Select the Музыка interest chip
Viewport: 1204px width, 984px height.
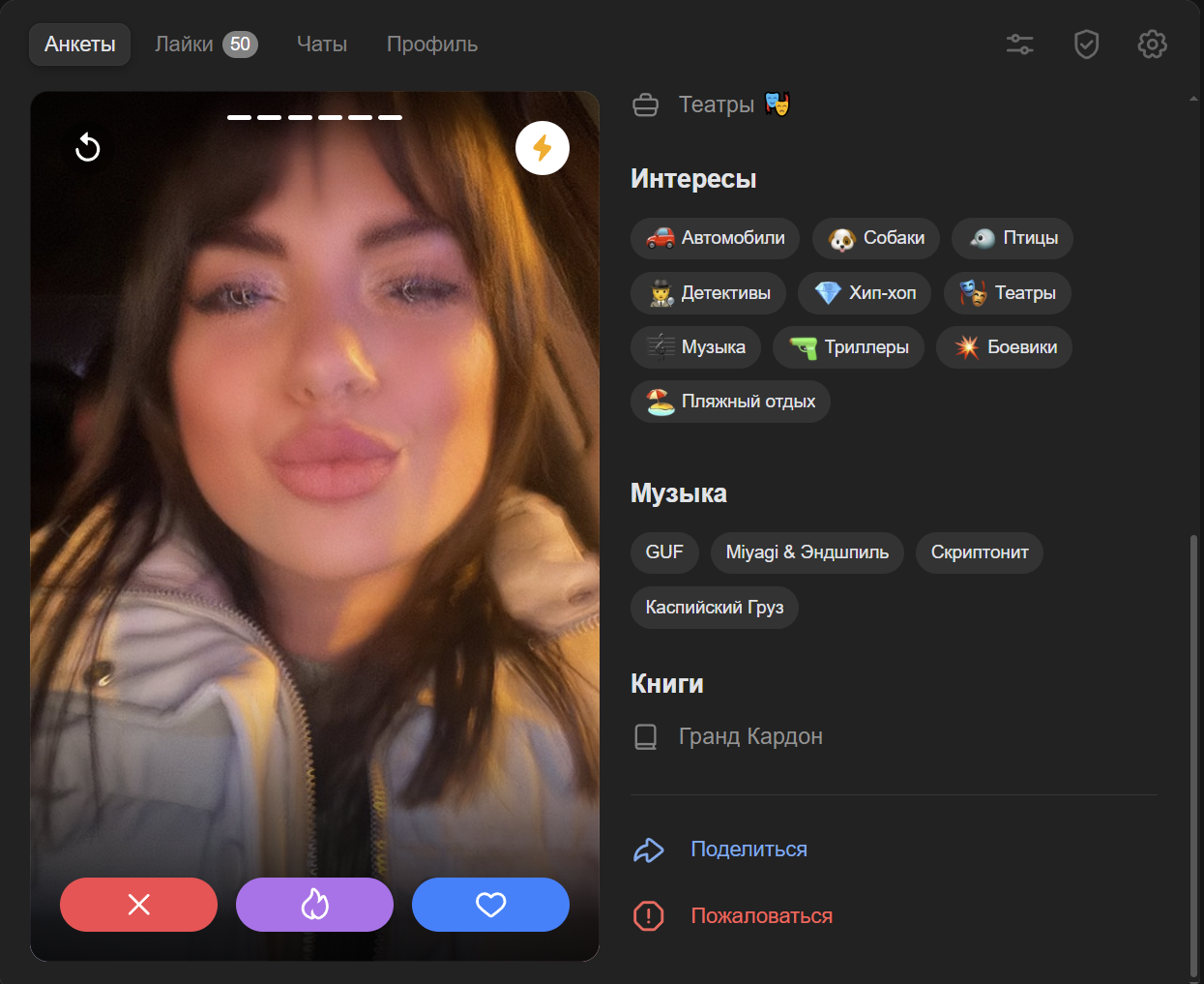[x=695, y=347]
